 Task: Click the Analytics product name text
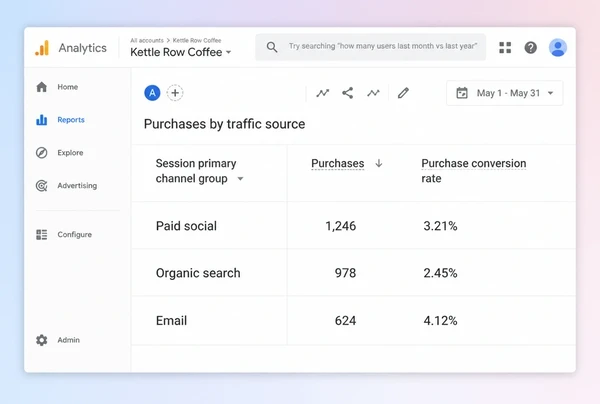tap(83, 48)
